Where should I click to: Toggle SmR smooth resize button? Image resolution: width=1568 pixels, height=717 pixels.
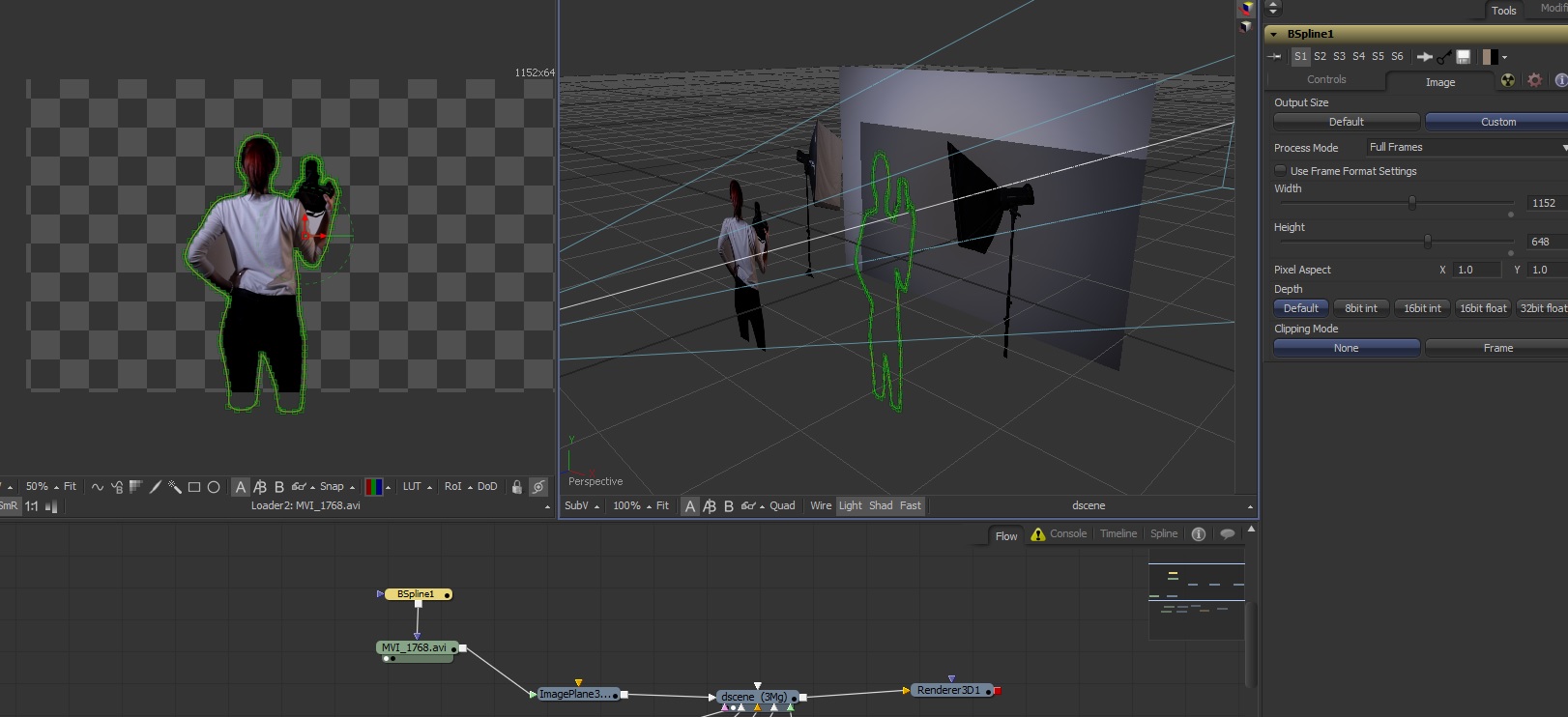click(x=9, y=506)
